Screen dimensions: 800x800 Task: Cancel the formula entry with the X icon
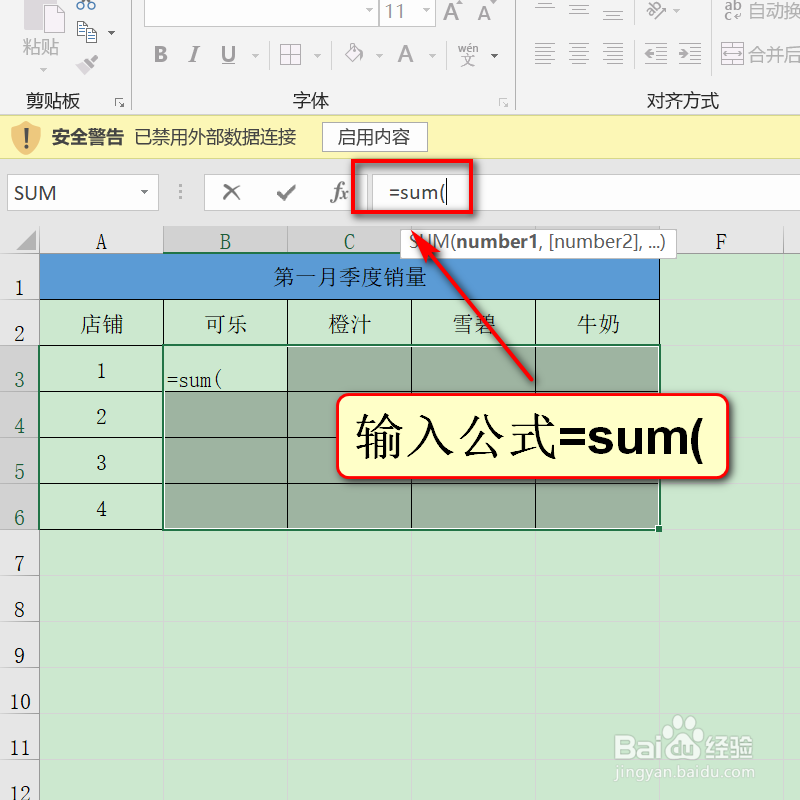(232, 192)
